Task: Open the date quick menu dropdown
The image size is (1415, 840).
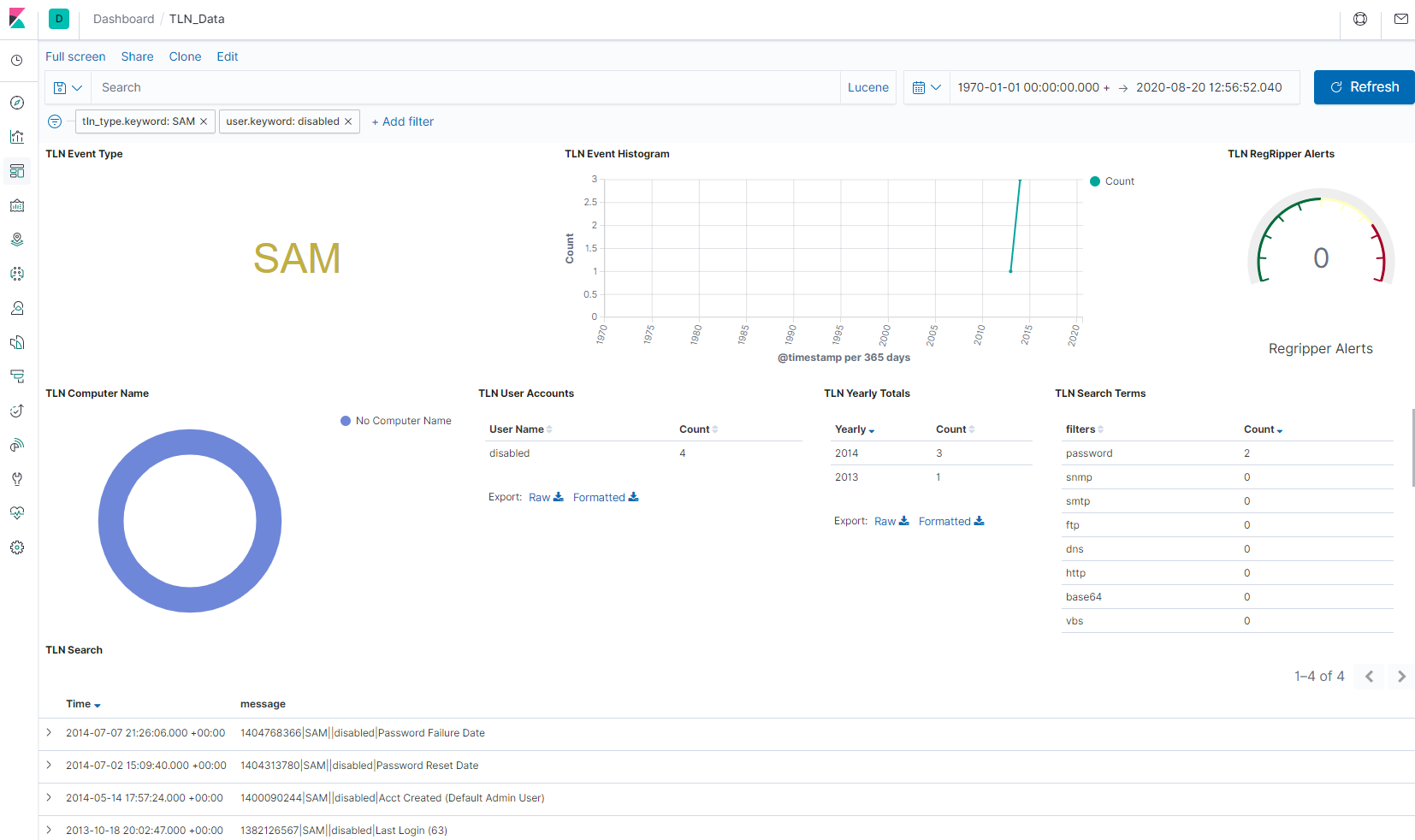Action: [927, 87]
